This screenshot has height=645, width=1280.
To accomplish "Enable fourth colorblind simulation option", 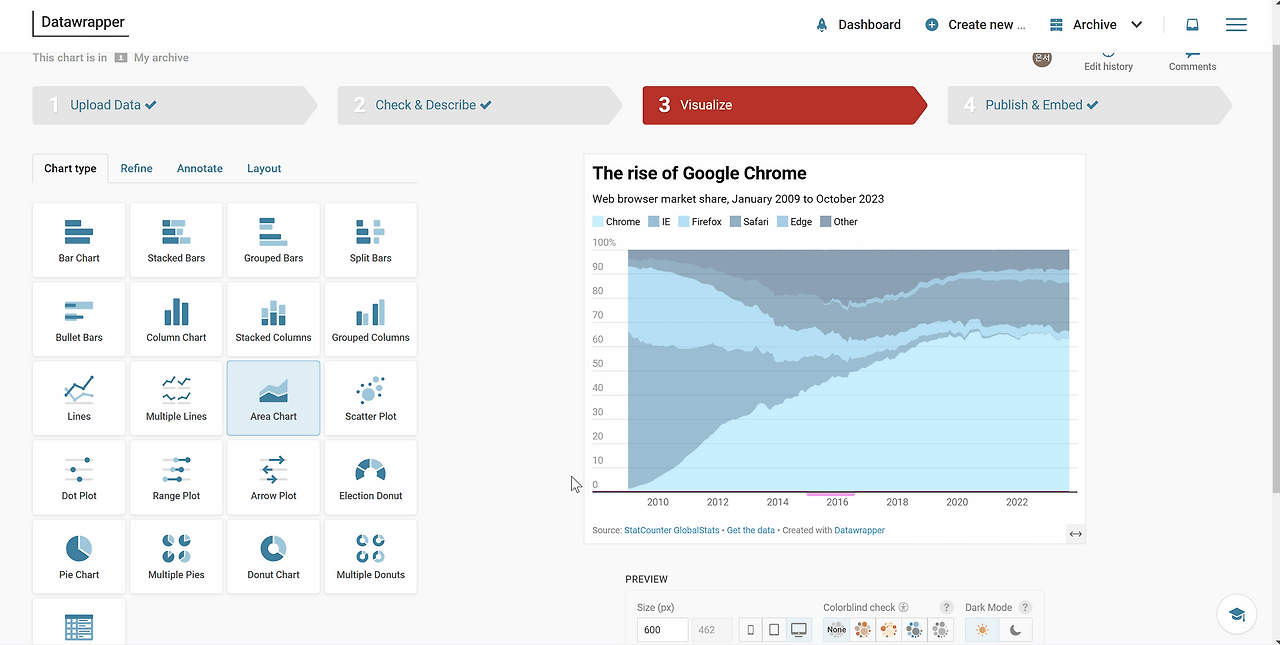I will pyautogui.click(x=914, y=630).
